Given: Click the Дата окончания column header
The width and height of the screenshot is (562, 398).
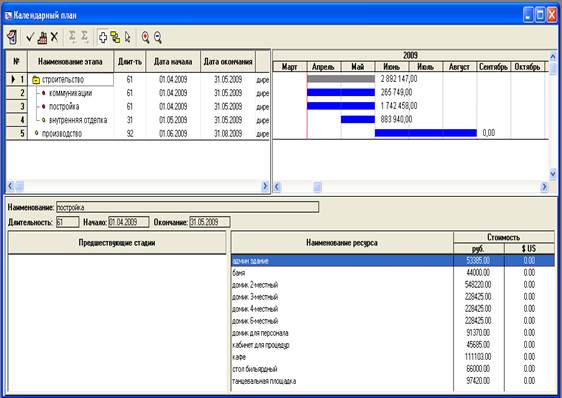Looking at the screenshot, I should coord(228,62).
